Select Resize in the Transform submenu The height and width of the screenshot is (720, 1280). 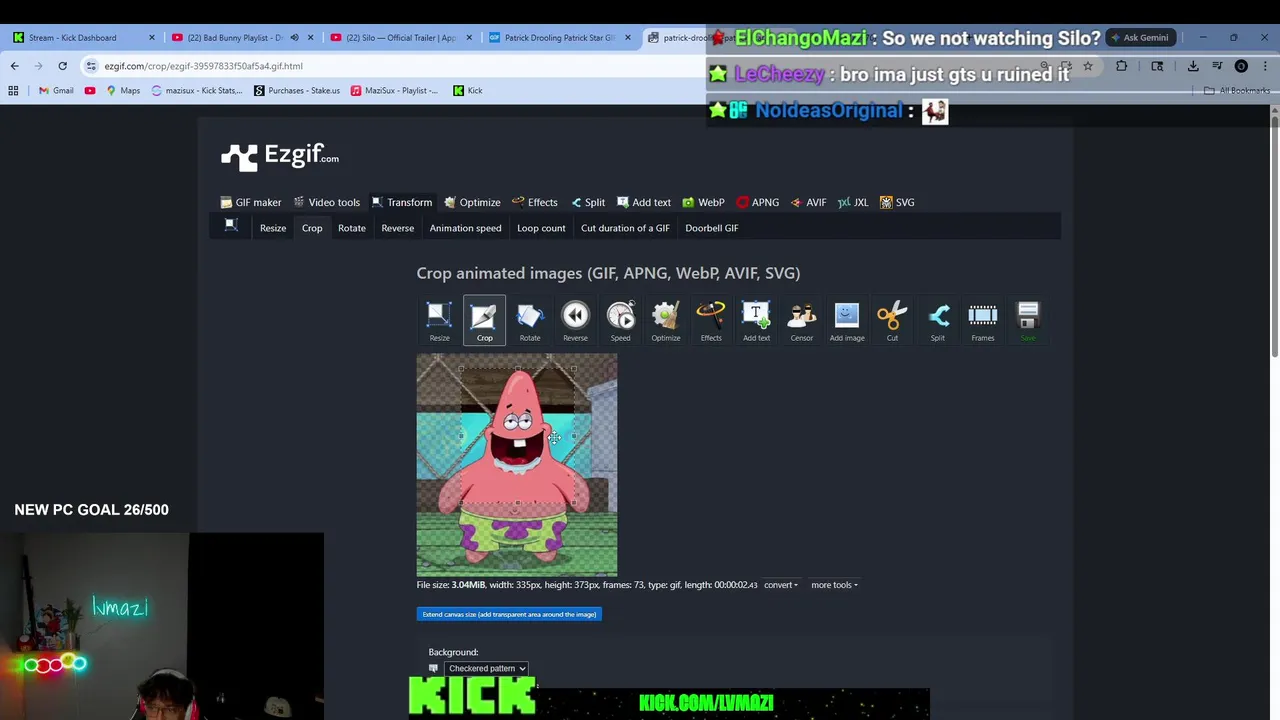coord(273,228)
